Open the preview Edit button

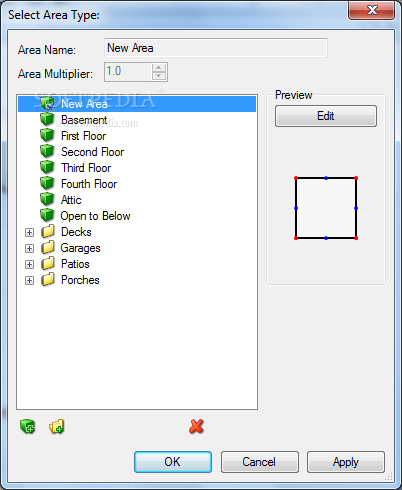point(326,116)
